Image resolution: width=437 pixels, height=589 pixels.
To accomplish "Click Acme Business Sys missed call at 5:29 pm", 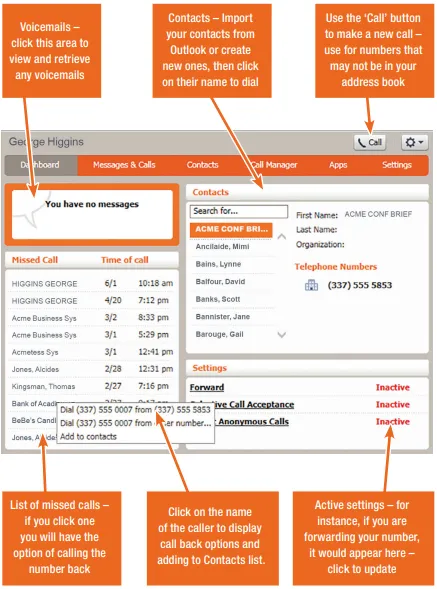I will click(x=92, y=335).
